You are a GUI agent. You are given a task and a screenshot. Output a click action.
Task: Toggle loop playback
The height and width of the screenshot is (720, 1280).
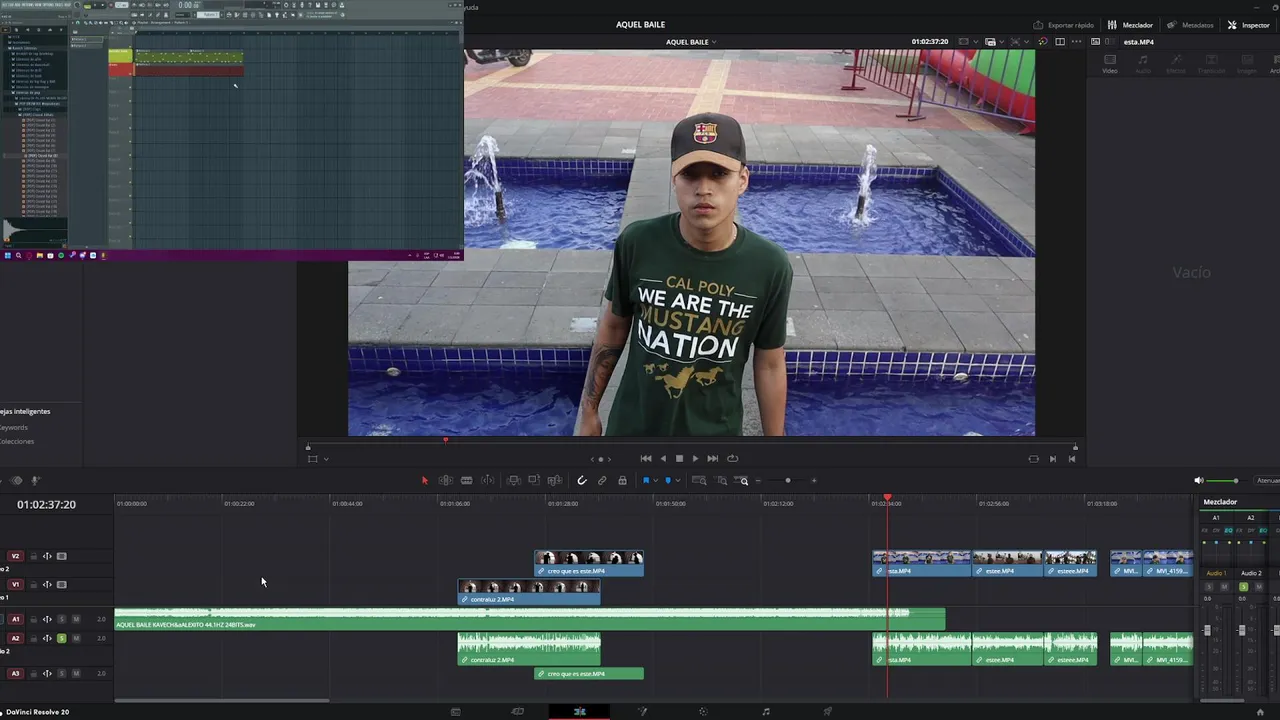tap(732, 459)
